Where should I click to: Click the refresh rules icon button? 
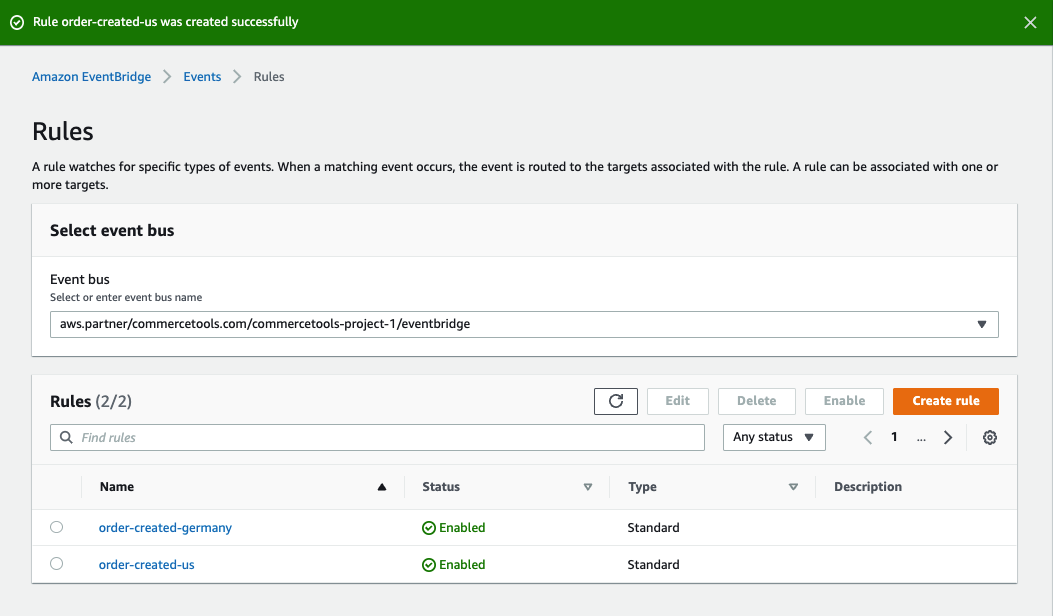coord(616,401)
